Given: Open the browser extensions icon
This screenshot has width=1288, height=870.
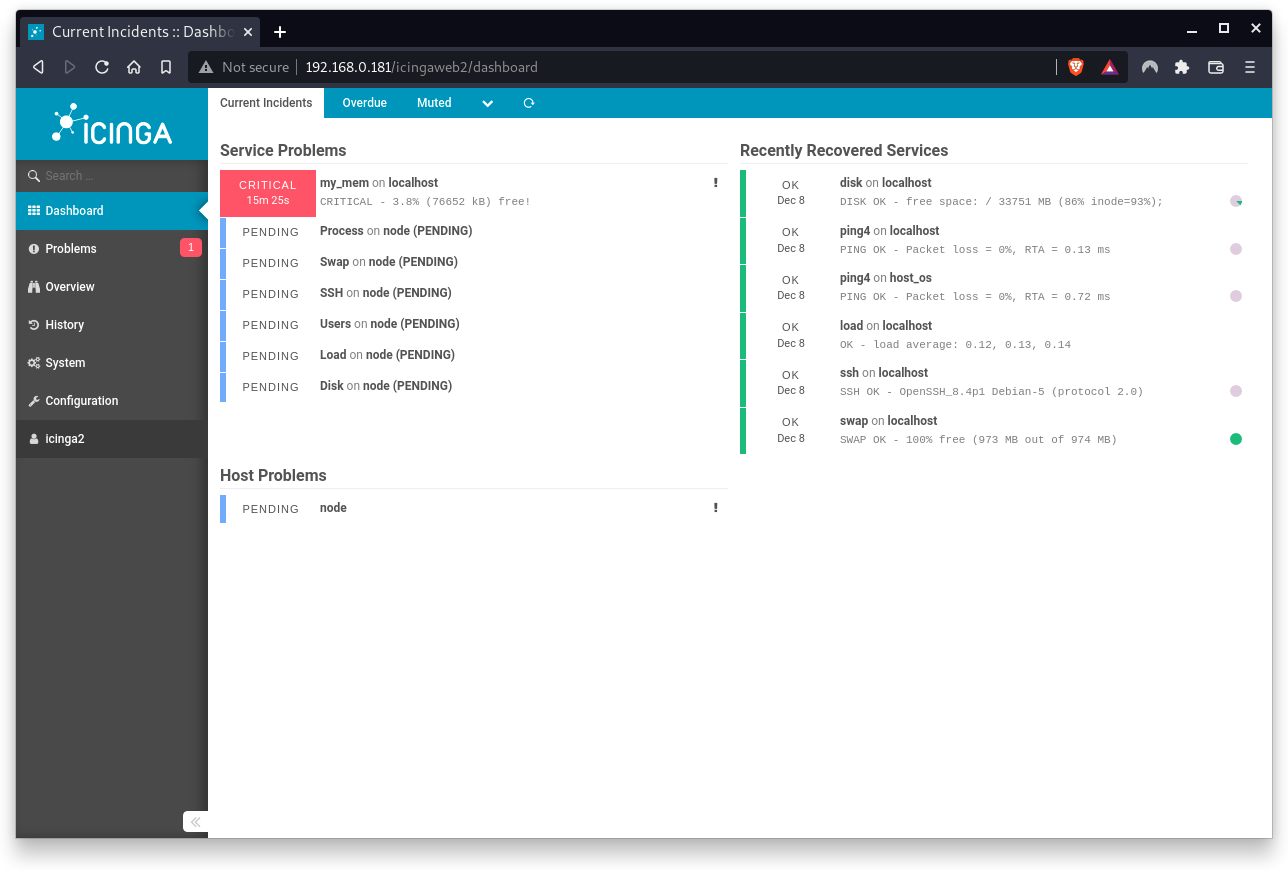Looking at the screenshot, I should pos(1182,67).
